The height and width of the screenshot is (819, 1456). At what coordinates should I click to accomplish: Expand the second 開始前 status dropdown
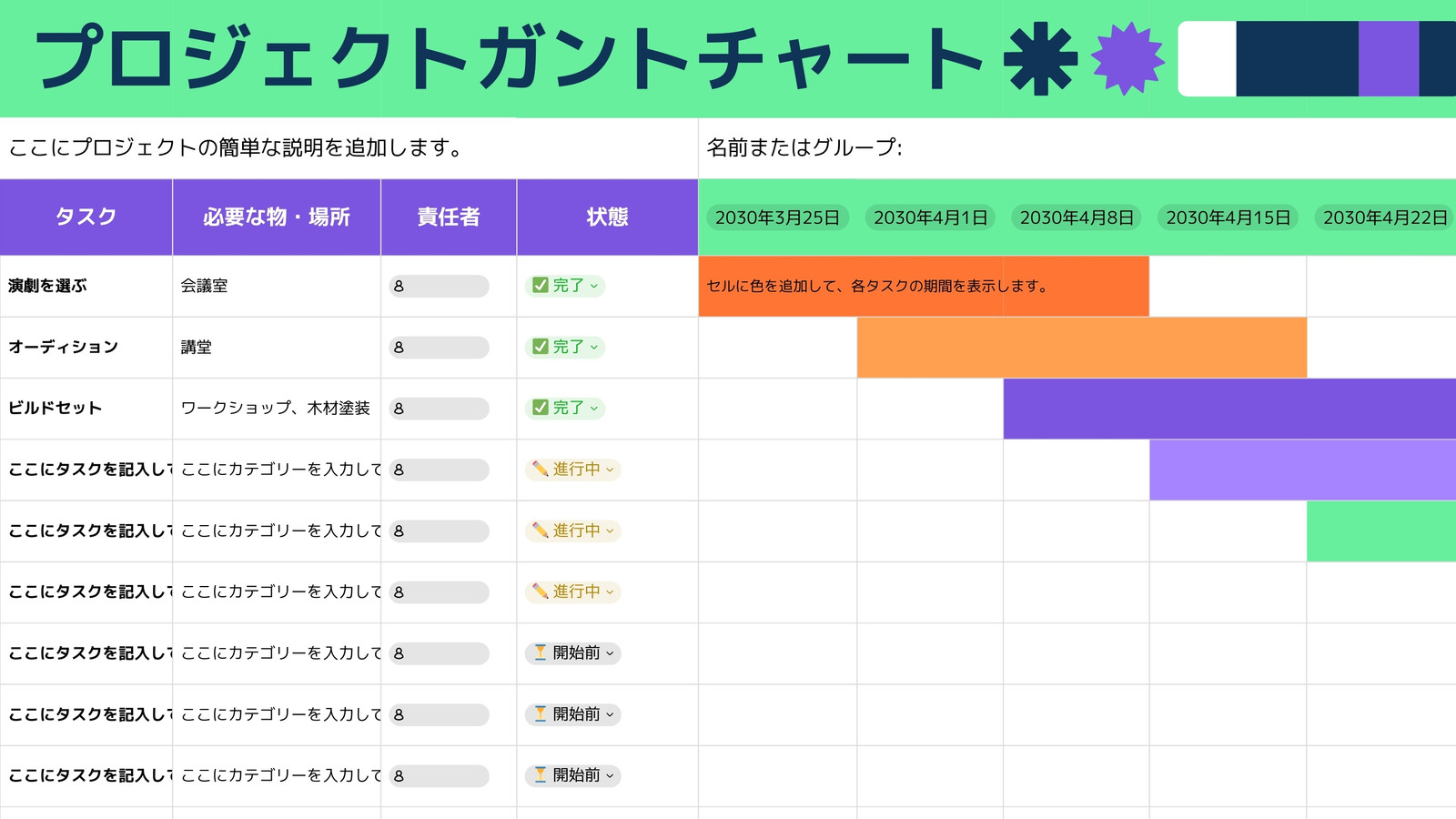coord(610,714)
